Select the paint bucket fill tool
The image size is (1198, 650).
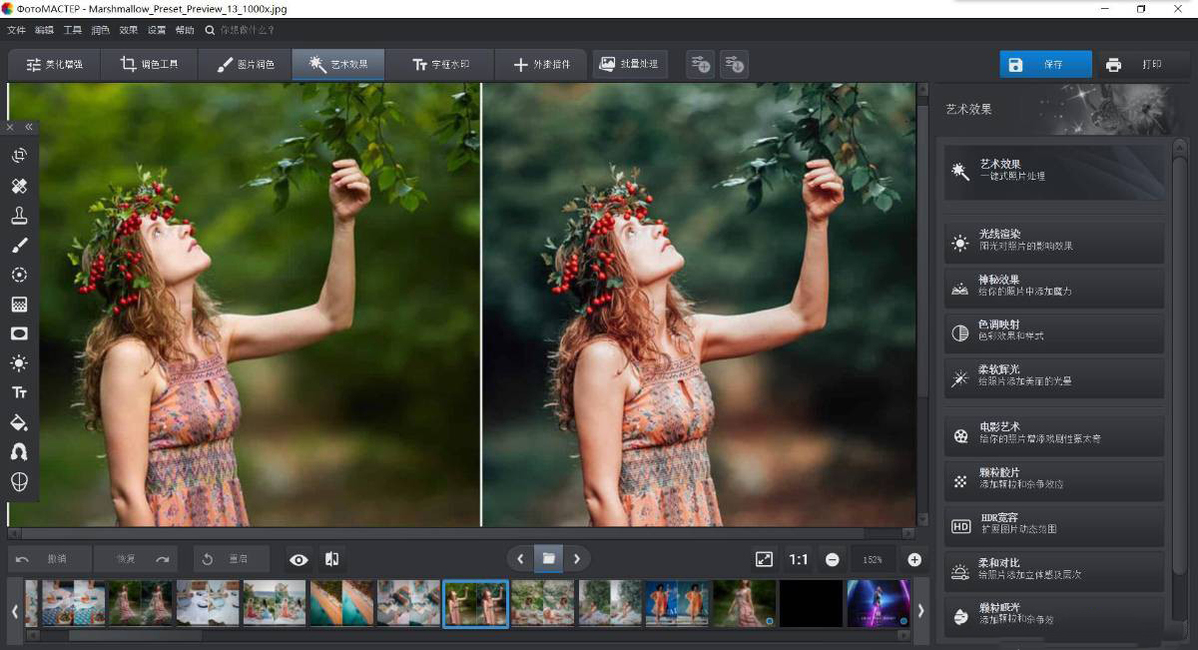point(19,422)
